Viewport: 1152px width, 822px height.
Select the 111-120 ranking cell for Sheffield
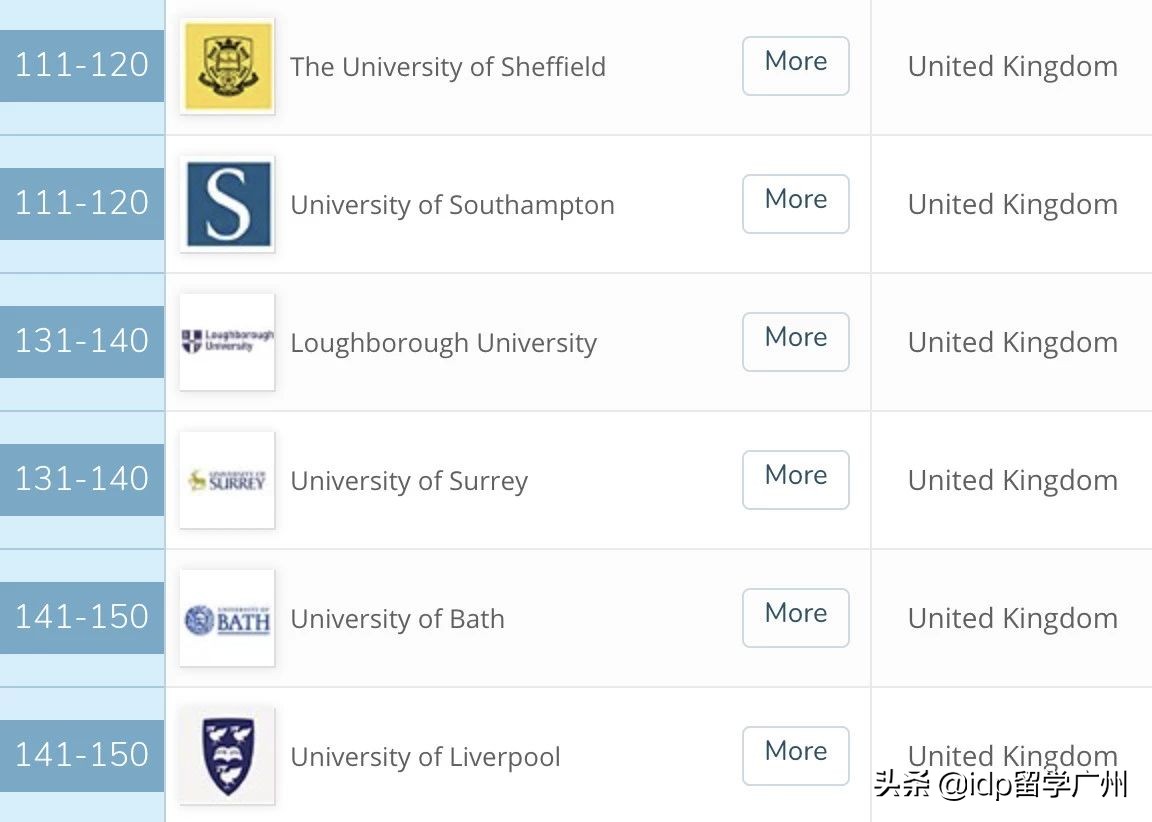coord(82,64)
